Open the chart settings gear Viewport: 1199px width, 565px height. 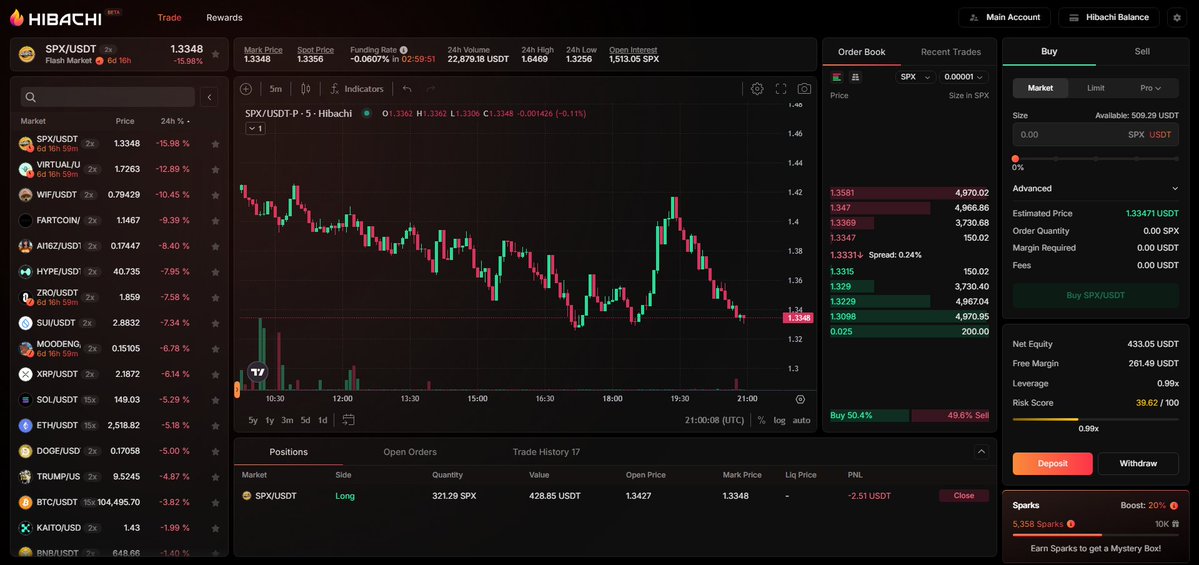tap(757, 89)
